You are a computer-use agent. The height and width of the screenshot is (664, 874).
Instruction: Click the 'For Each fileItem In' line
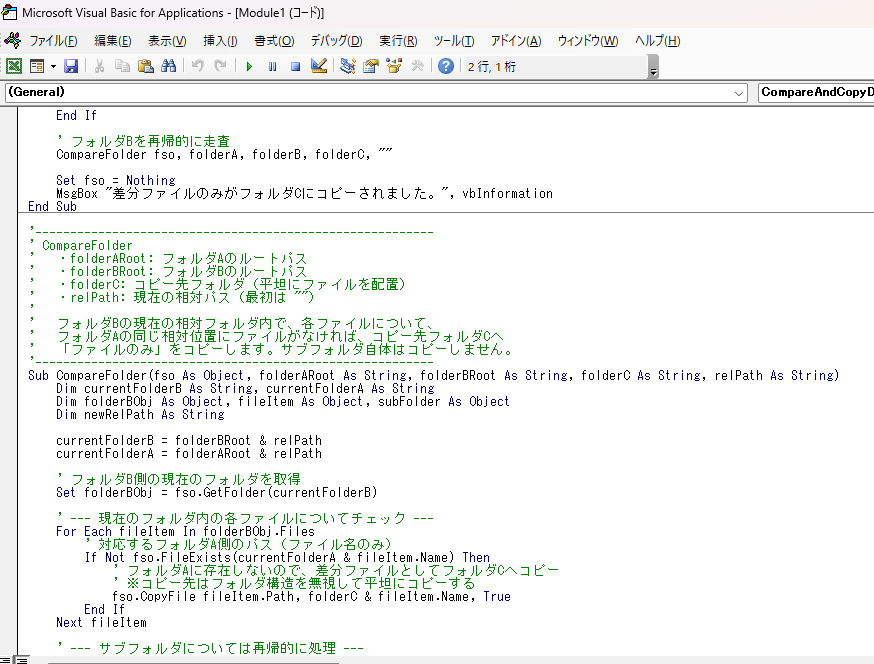[185, 532]
